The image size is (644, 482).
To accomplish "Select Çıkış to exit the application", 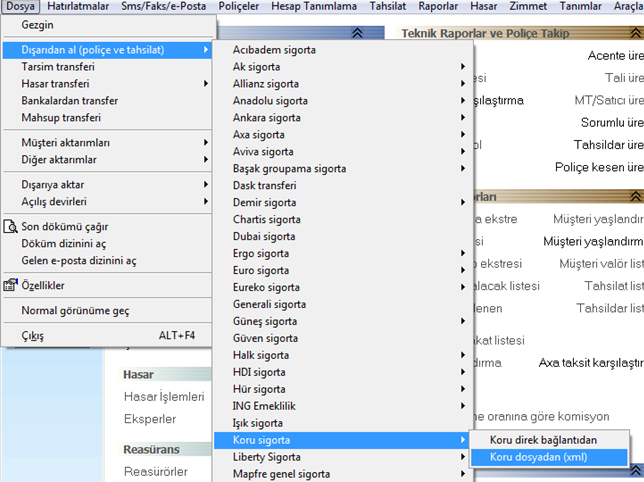I will point(33,336).
